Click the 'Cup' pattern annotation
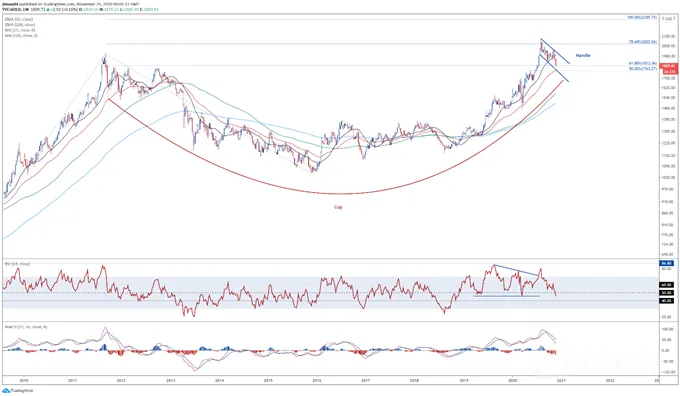 338,207
